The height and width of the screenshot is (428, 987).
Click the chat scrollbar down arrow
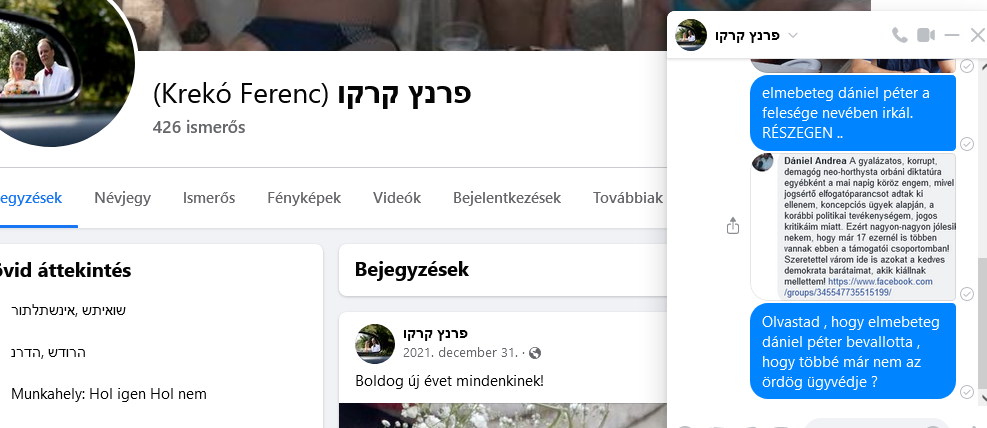point(982,397)
